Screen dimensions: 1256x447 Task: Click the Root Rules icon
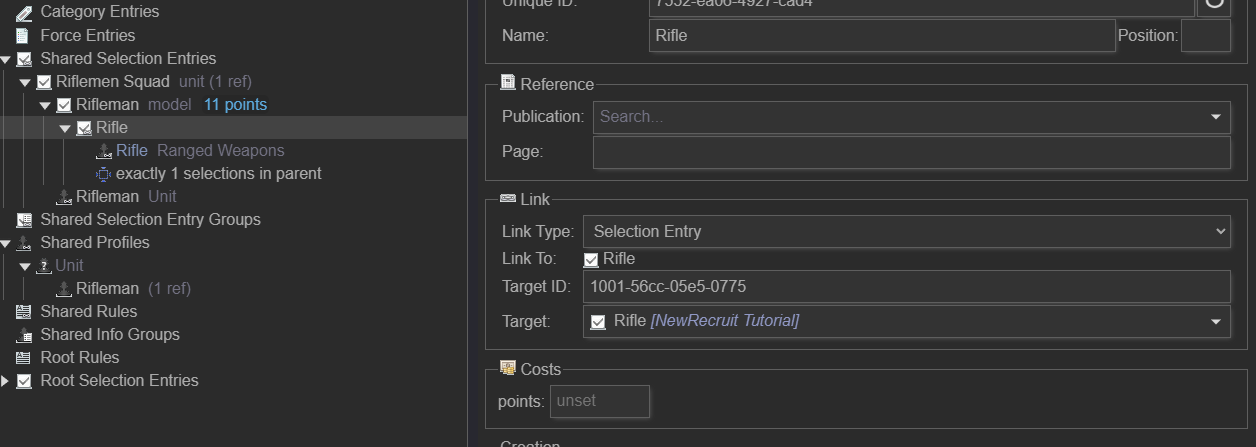(24, 358)
